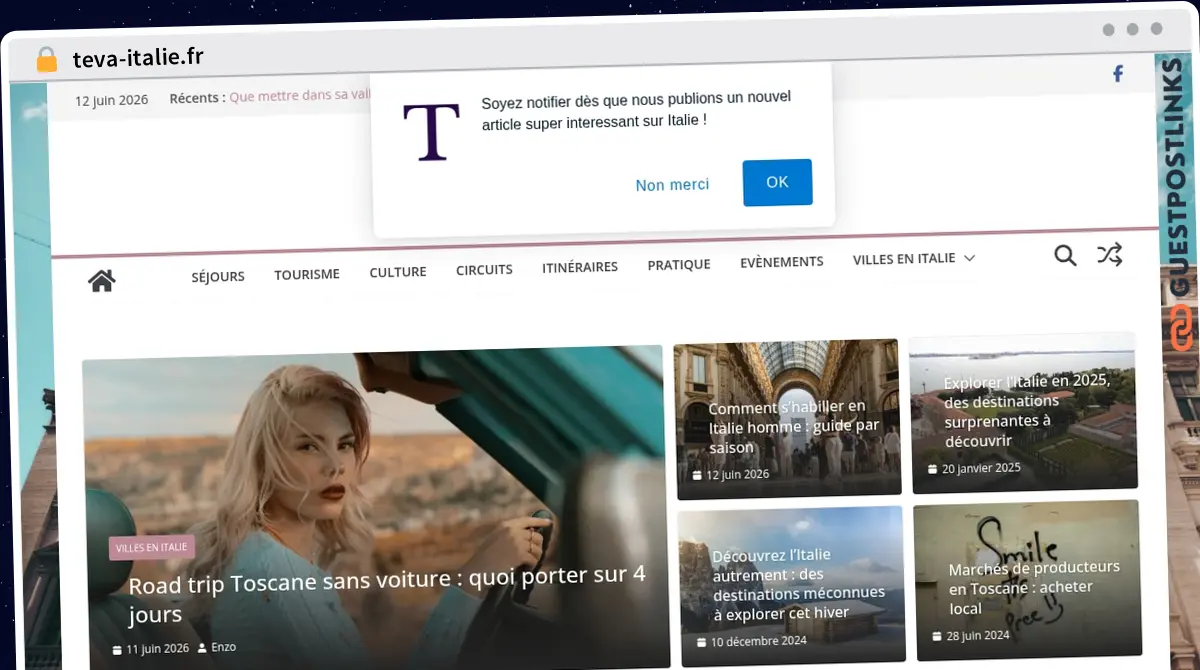Click the Guestpostlinks chain logo

tap(1182, 328)
